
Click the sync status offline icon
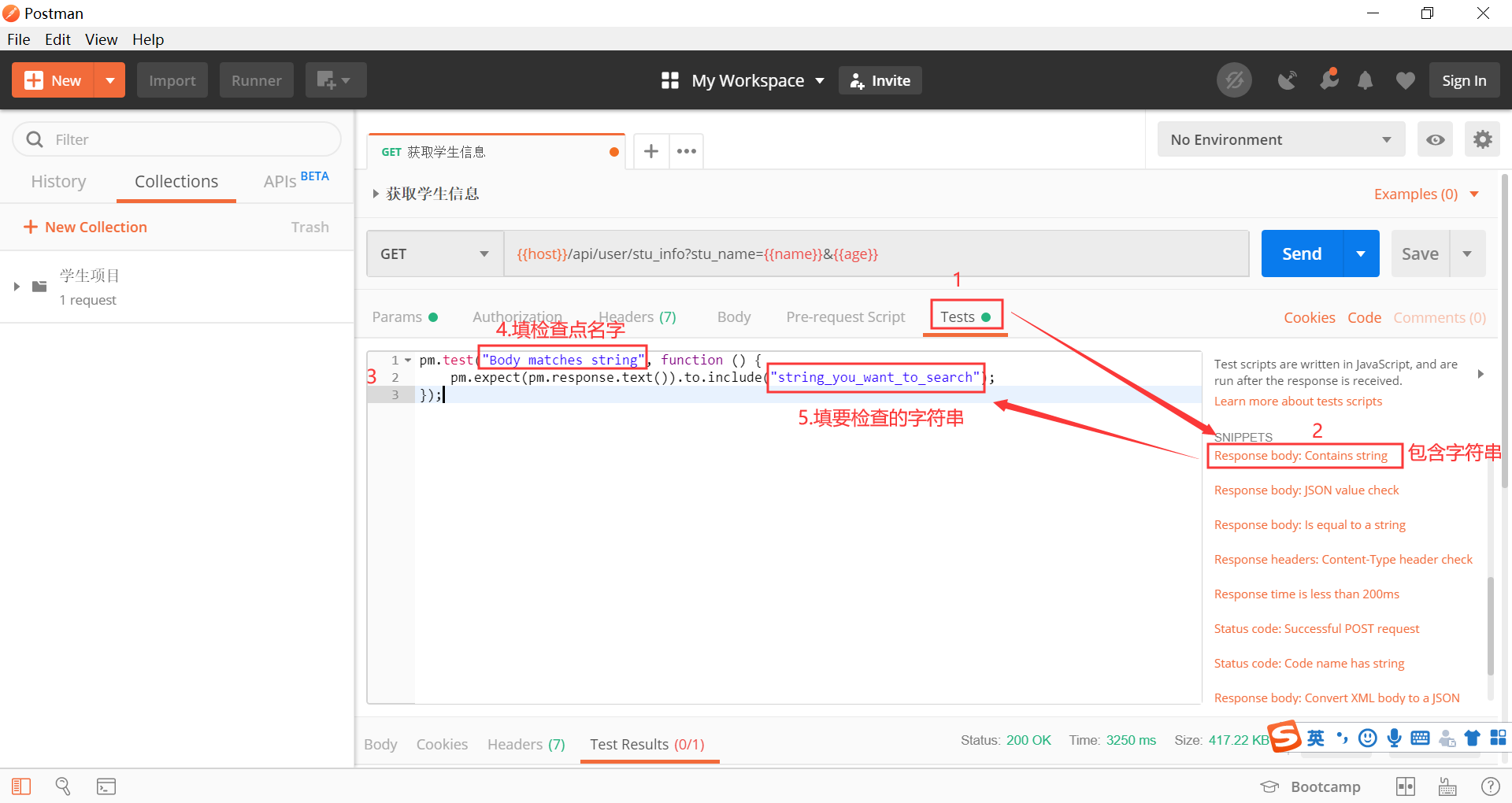tap(1234, 80)
